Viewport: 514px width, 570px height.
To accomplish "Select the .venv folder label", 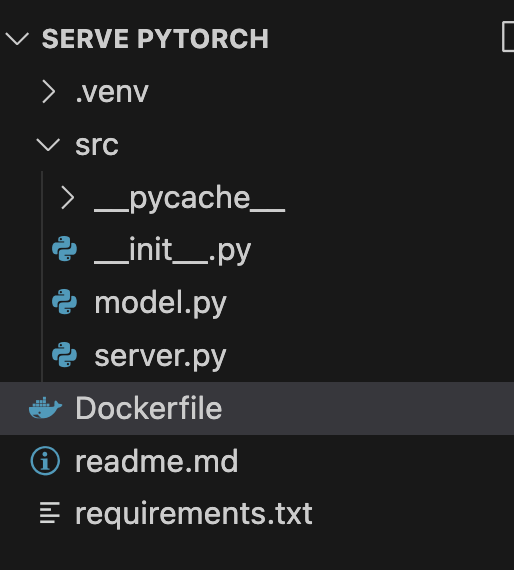I will [112, 92].
